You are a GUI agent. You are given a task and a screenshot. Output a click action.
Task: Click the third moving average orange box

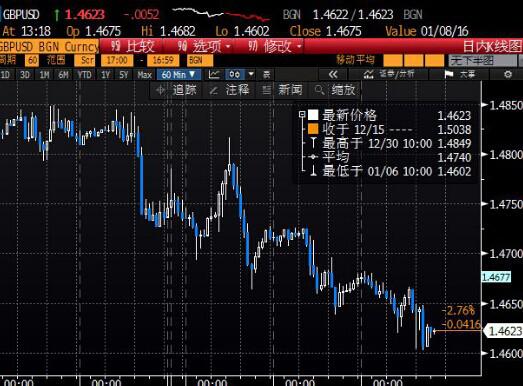(x=435, y=60)
